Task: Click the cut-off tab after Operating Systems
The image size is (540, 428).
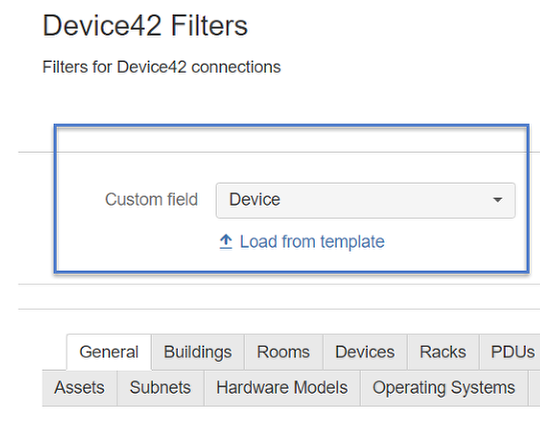Action: [534, 388]
